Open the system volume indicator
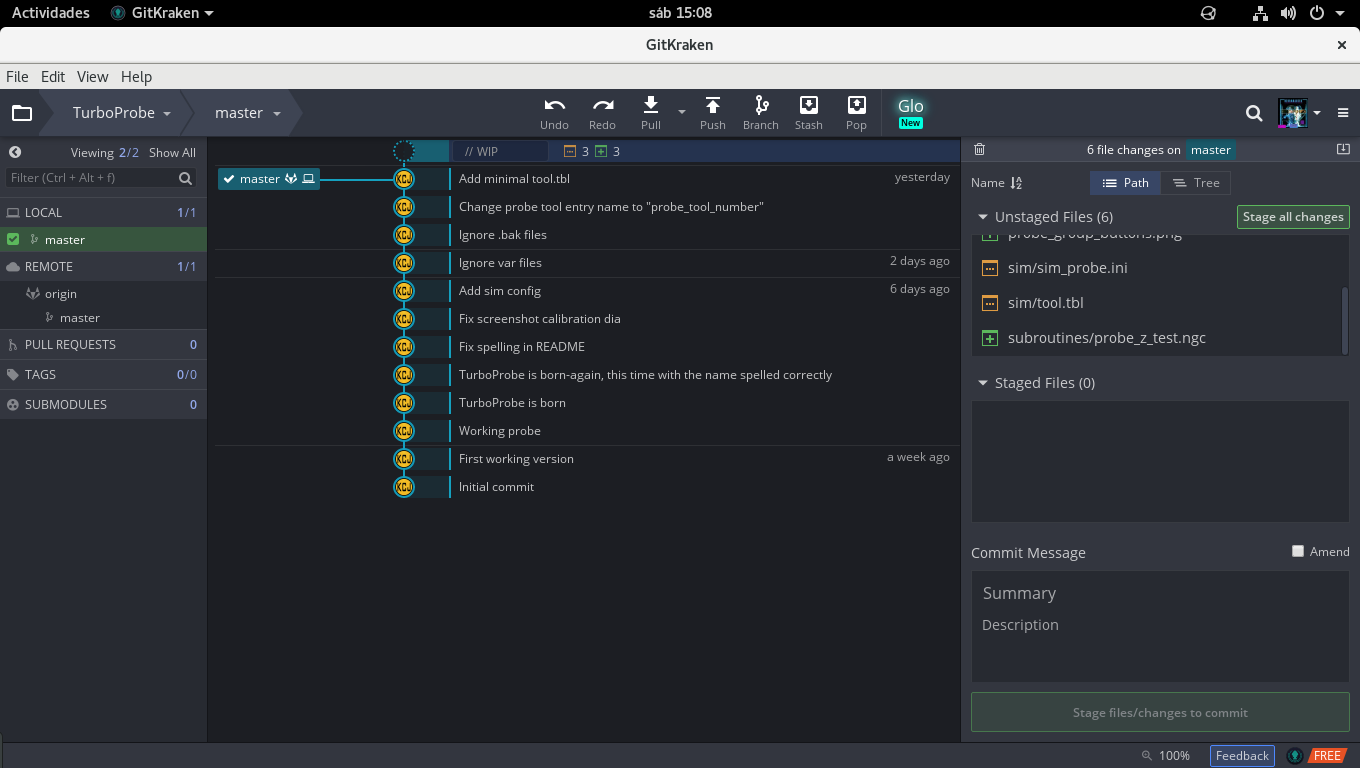The width and height of the screenshot is (1360, 768). tap(1288, 13)
